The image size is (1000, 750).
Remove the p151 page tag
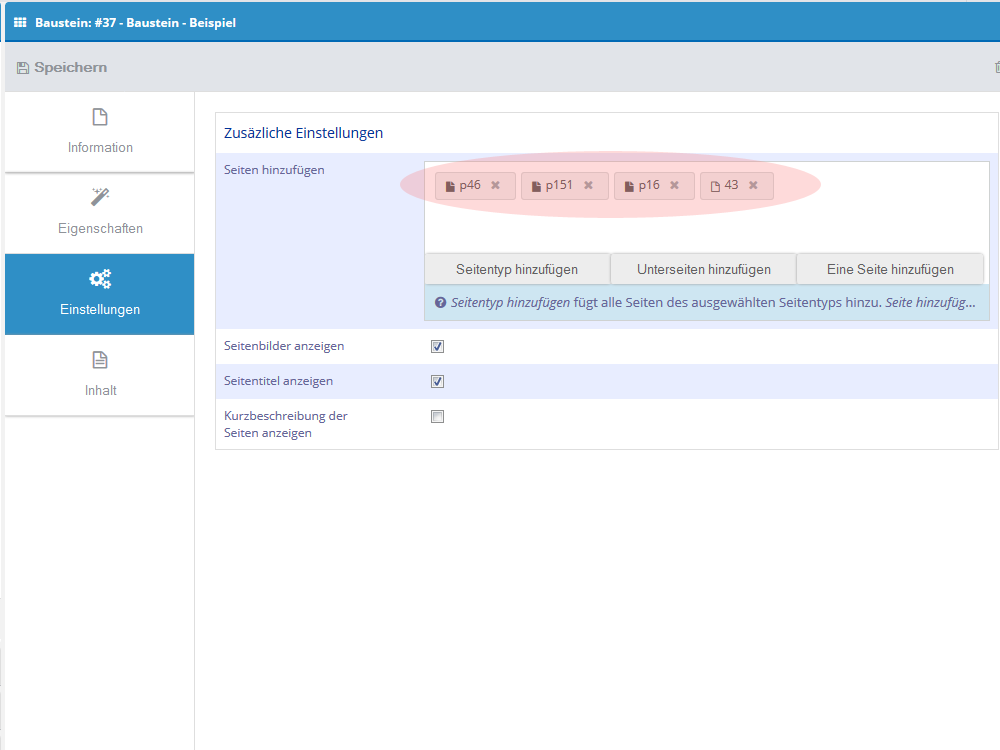tap(588, 185)
